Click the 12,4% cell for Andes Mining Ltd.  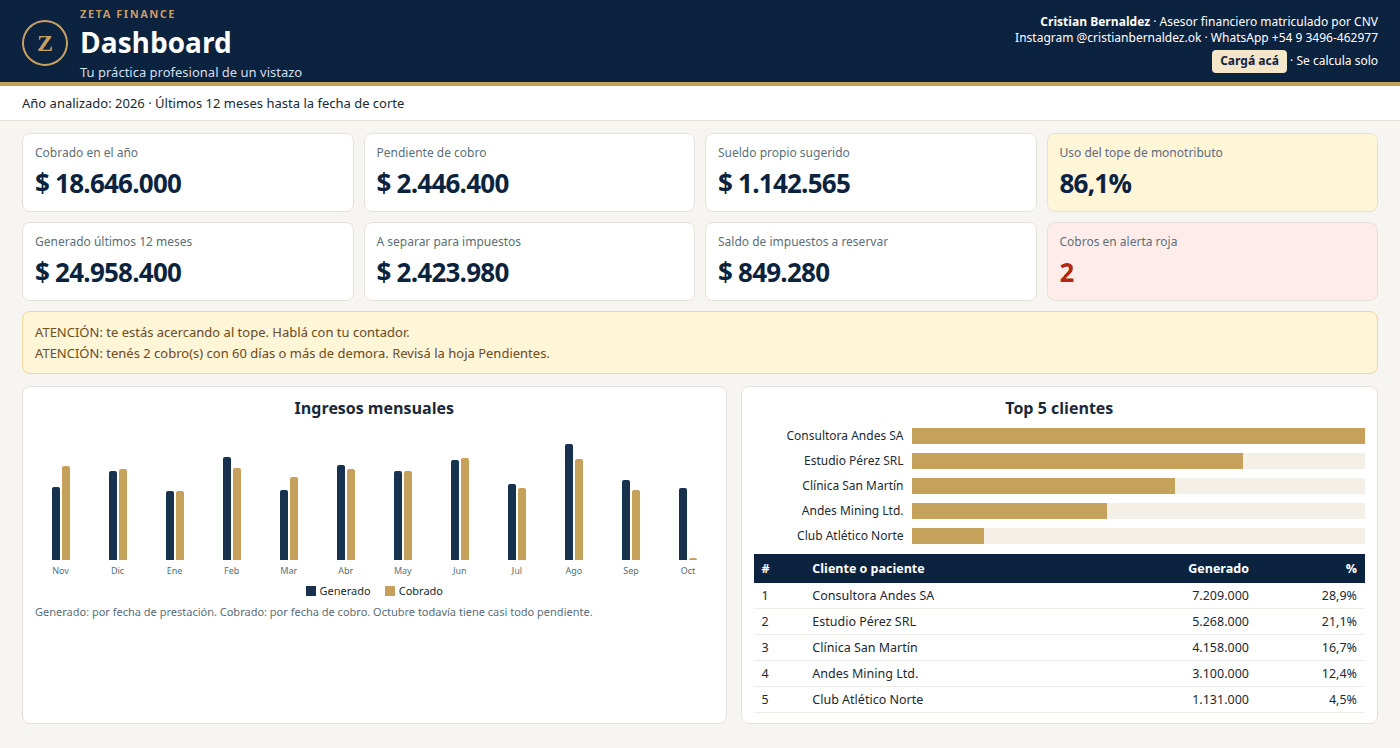1339,674
